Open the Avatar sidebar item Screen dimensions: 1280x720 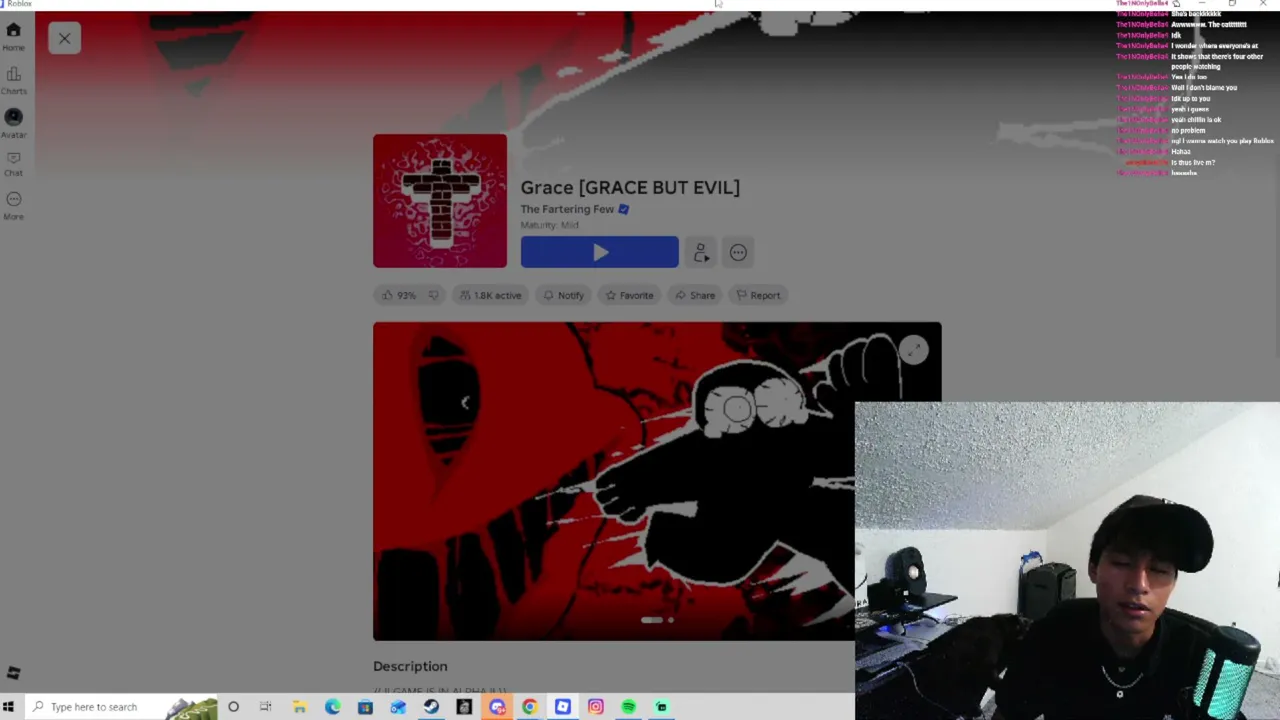click(13, 123)
